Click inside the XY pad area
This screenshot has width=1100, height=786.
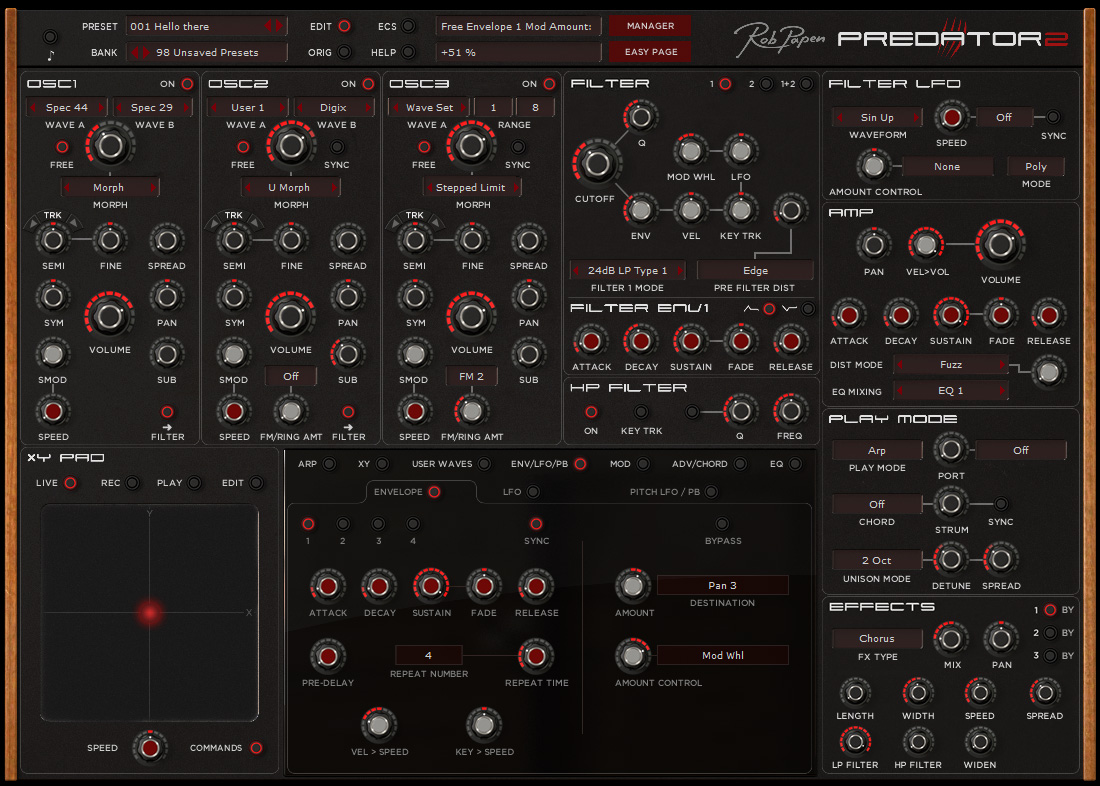150,613
